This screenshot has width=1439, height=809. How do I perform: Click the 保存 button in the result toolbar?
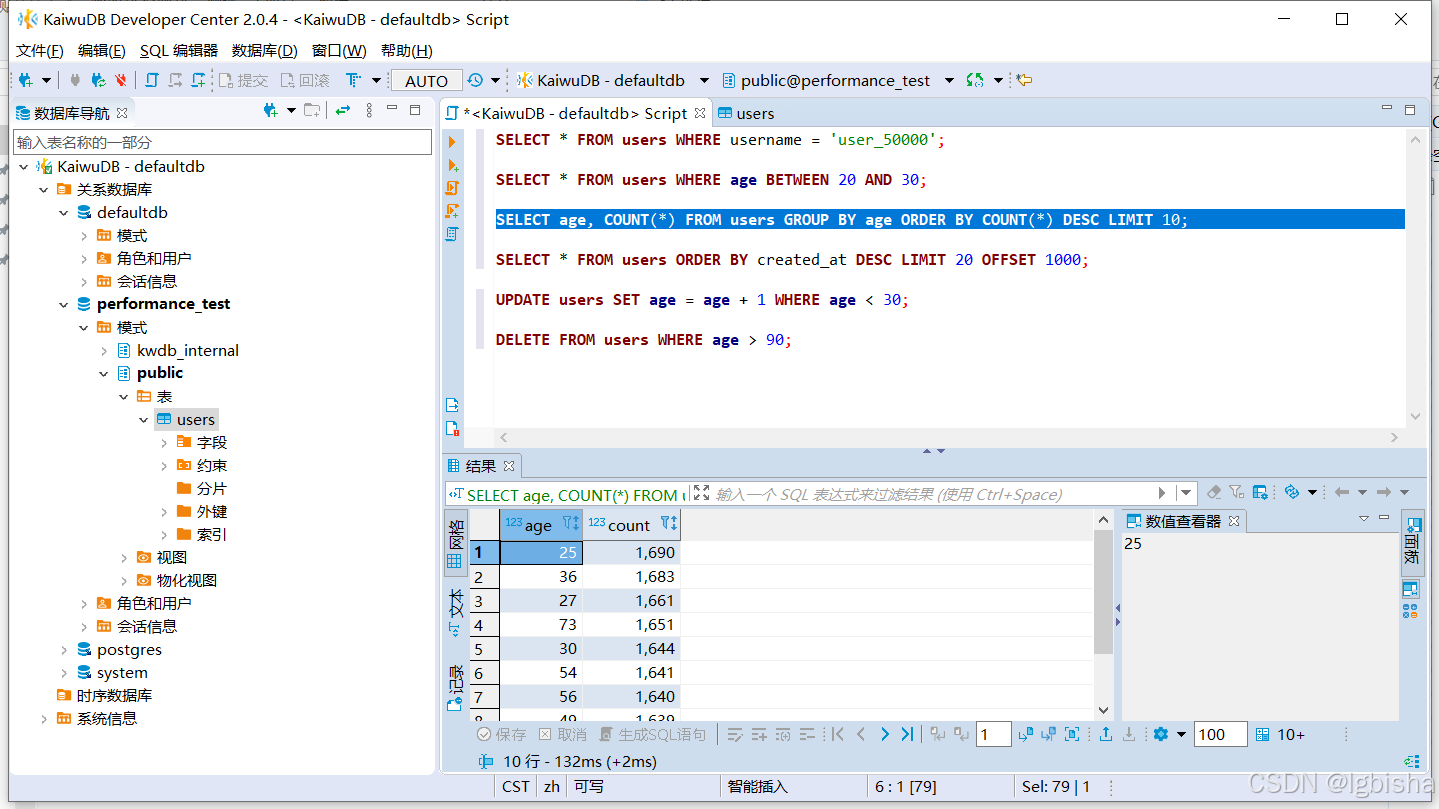coord(502,734)
